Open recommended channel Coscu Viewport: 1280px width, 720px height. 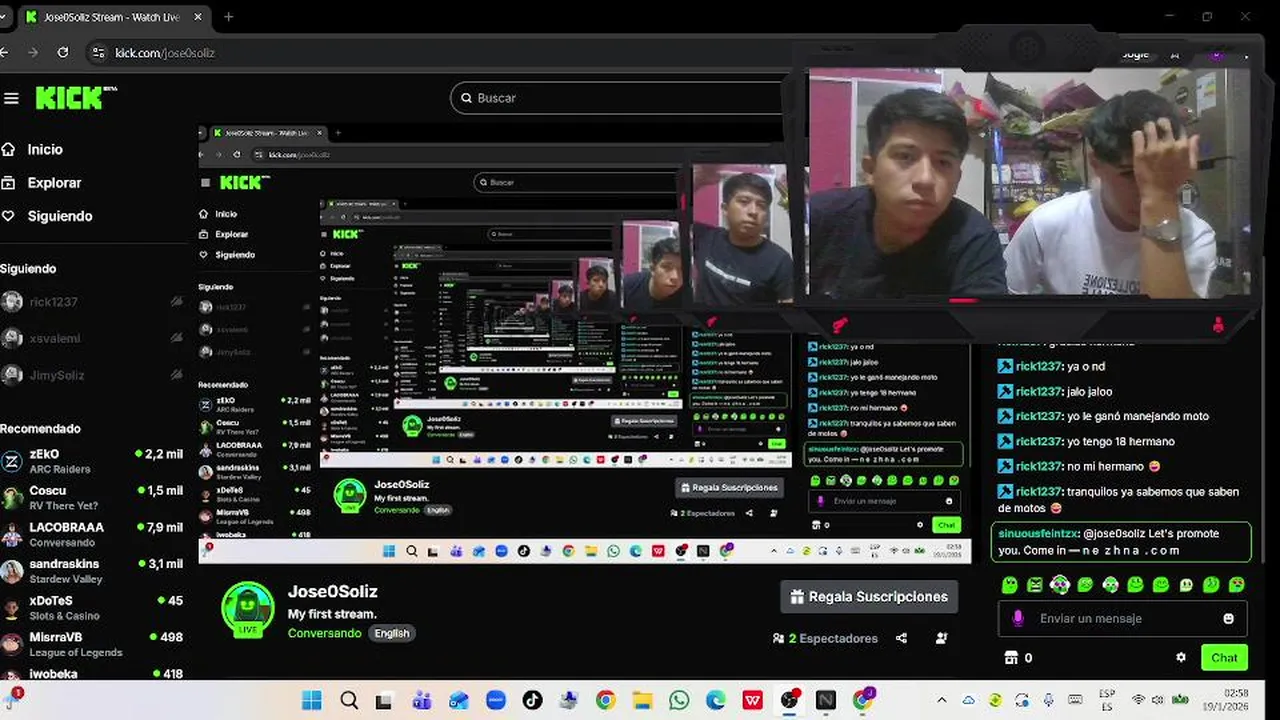click(92, 497)
